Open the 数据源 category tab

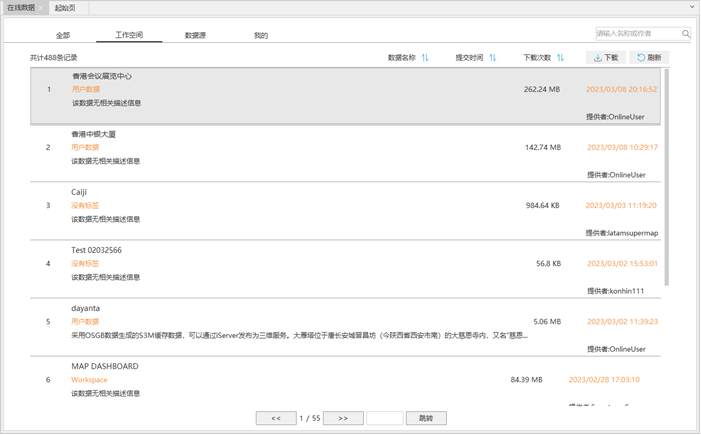click(195, 35)
